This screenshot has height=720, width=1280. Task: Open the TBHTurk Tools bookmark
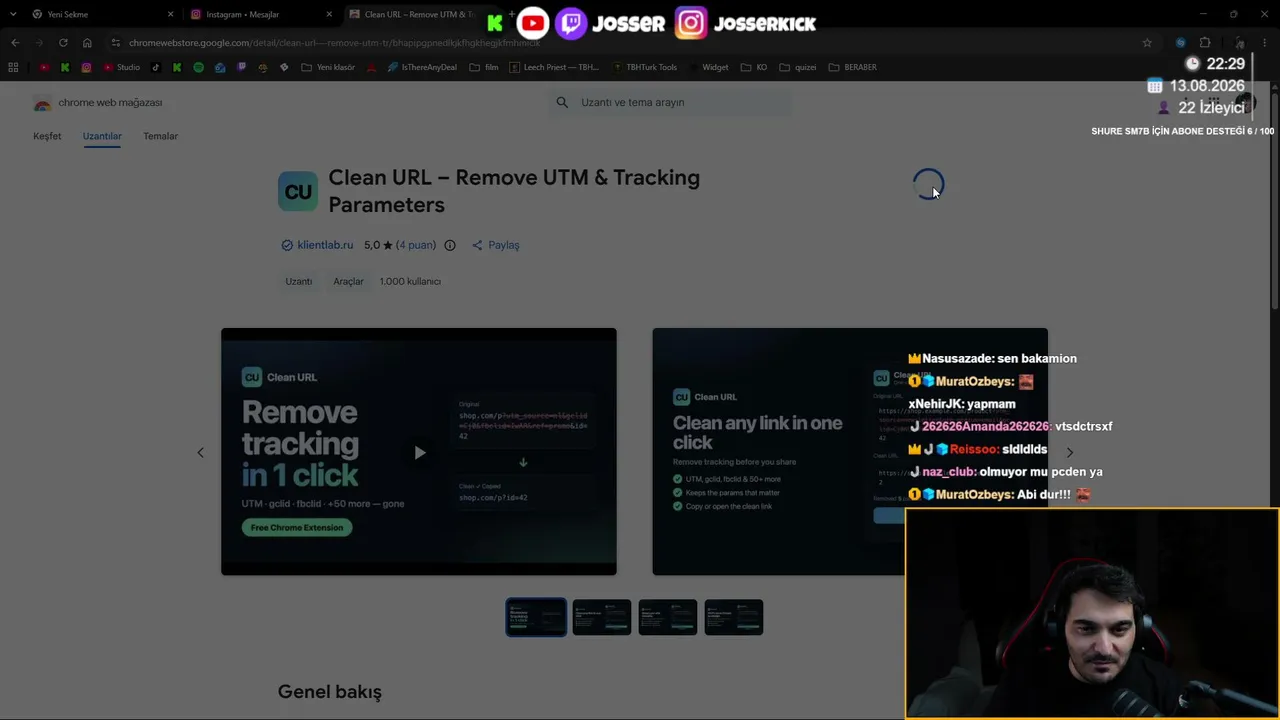coord(644,67)
